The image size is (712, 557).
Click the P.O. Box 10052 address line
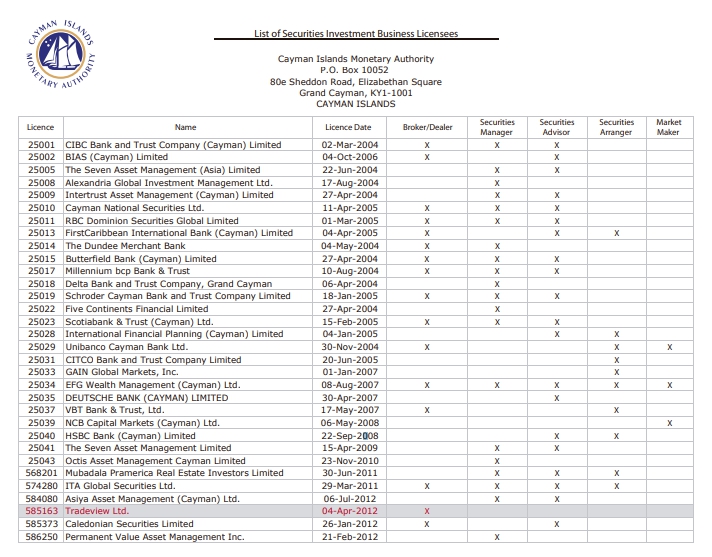coord(354,70)
